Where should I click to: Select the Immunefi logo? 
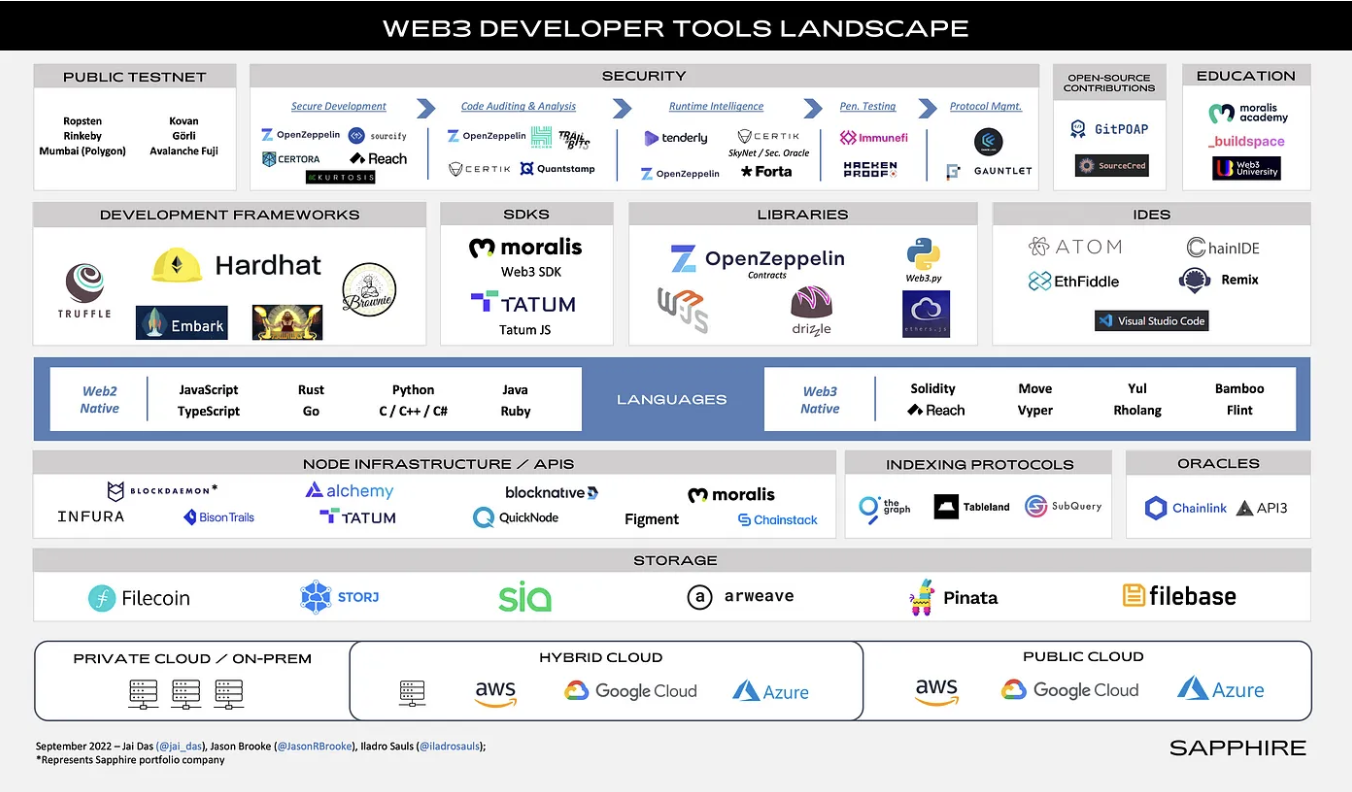point(873,138)
